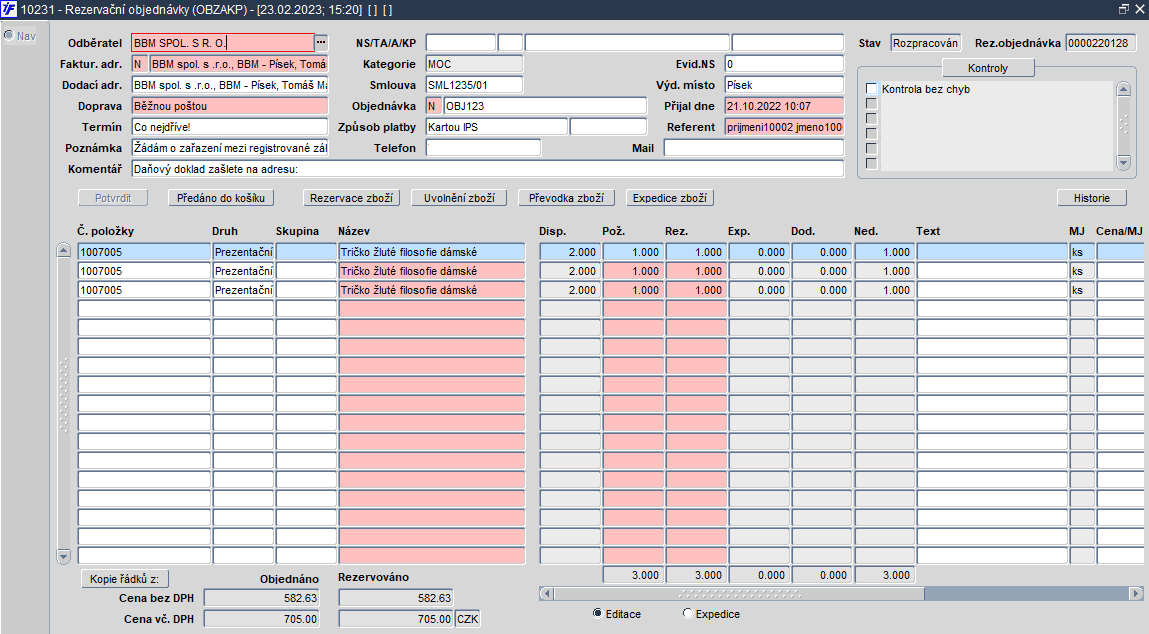Click the Cena/MJ column header
1149x634 pixels.
click(1119, 231)
